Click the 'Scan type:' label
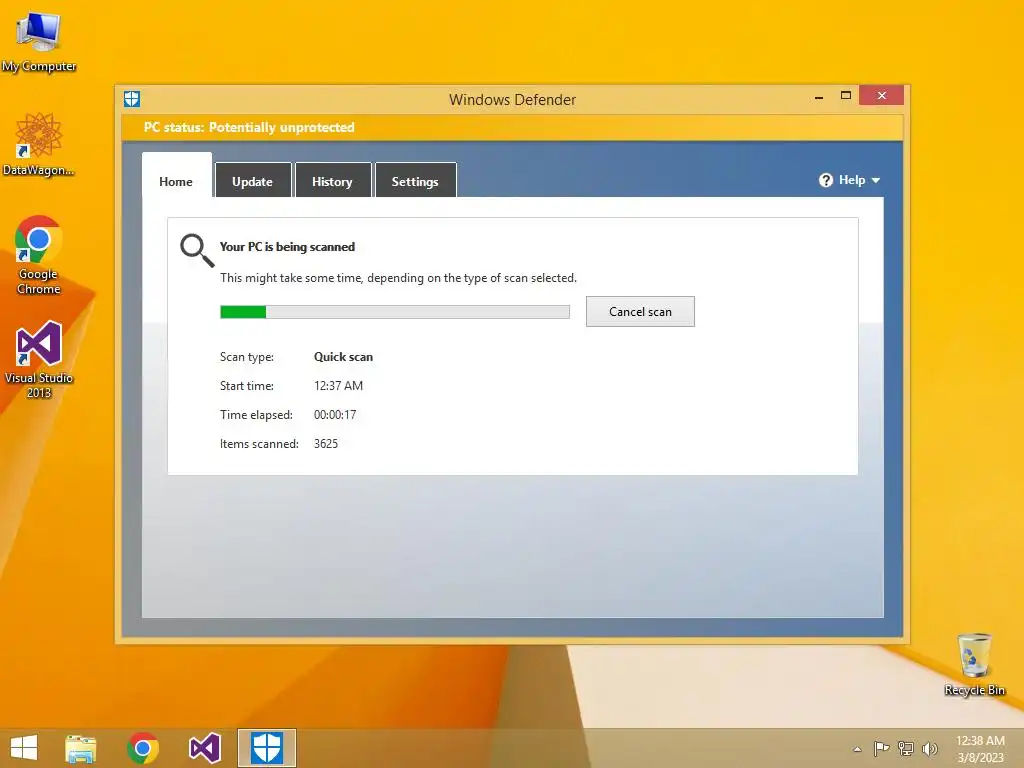The image size is (1024, 768). pos(247,357)
